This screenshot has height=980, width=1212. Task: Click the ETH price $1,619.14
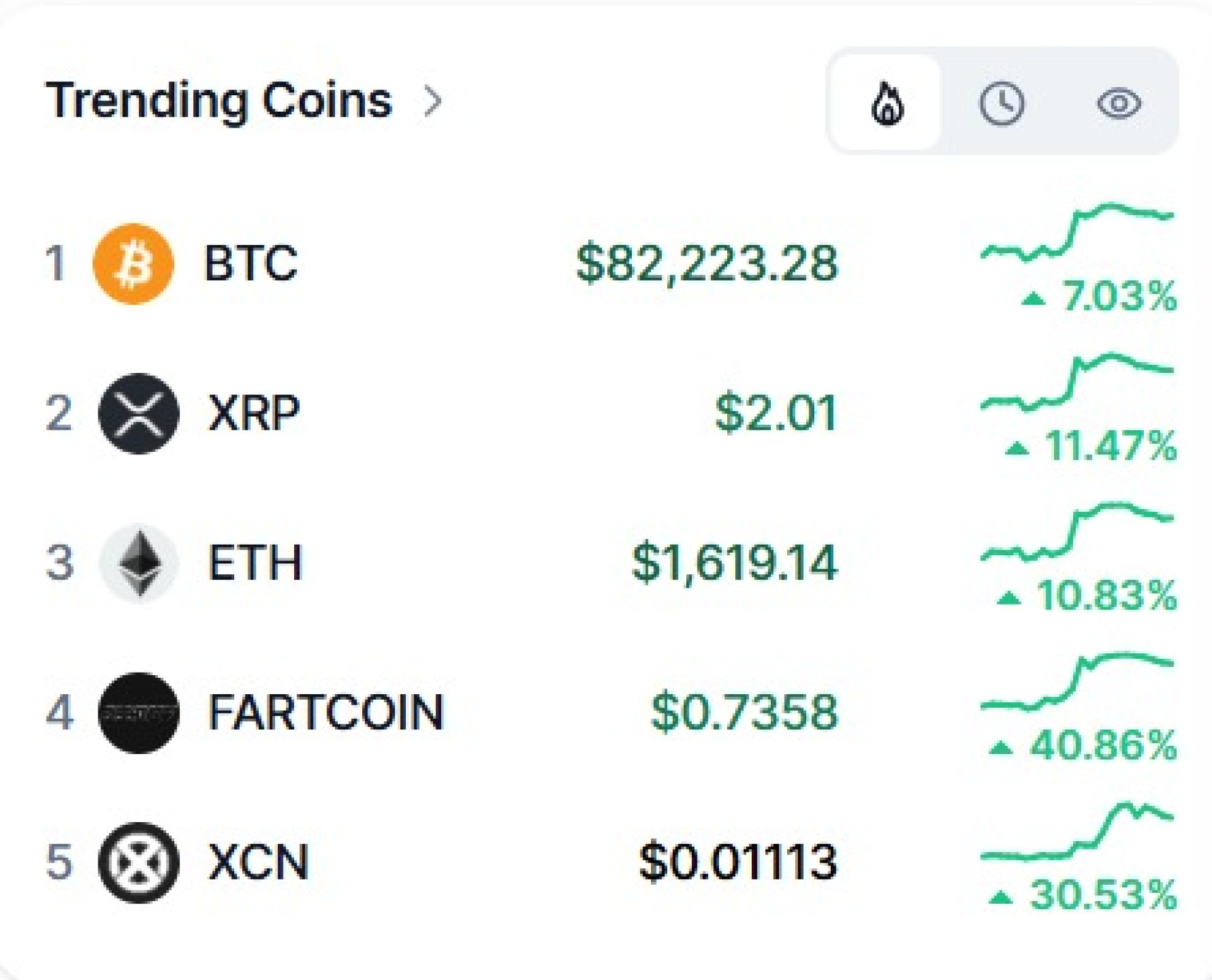pyautogui.click(x=735, y=563)
